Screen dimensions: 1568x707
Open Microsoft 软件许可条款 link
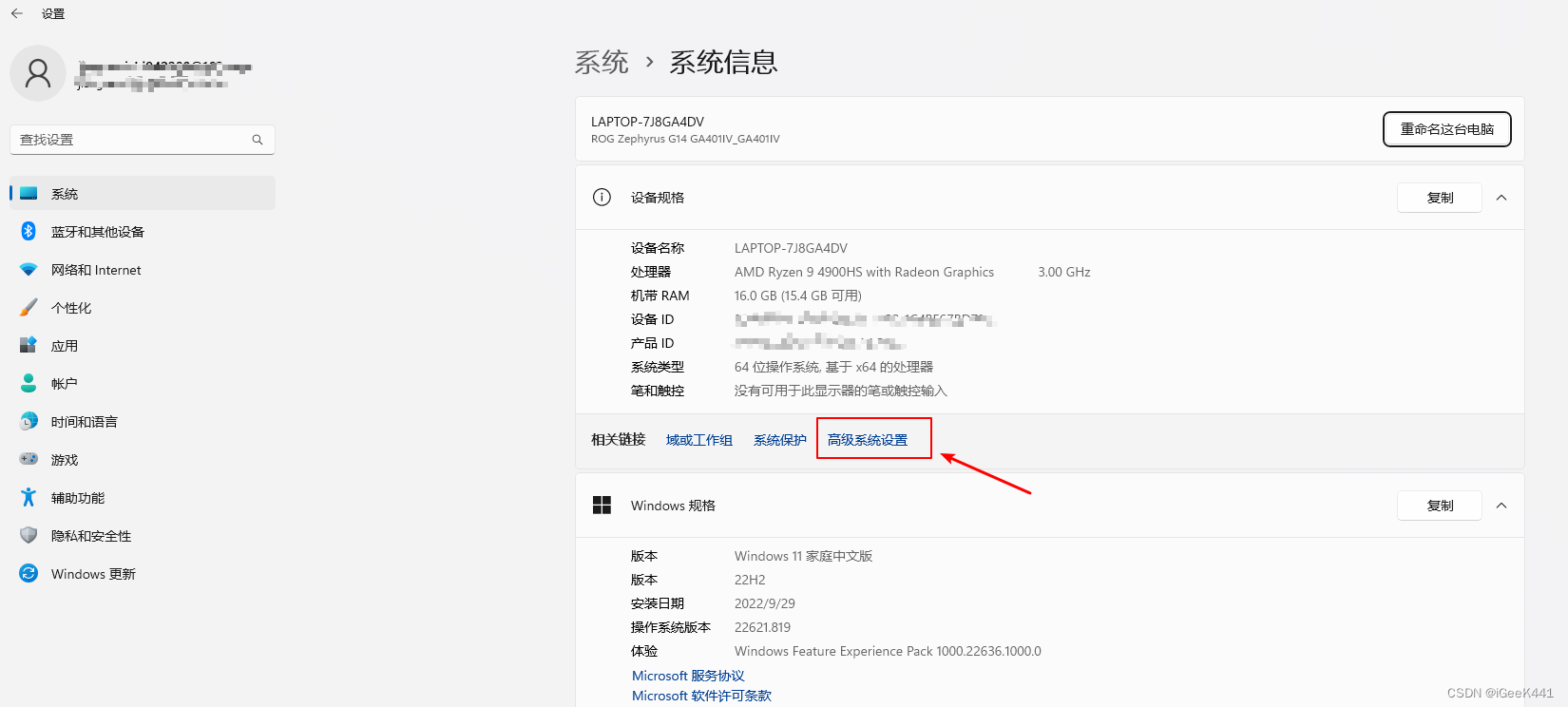tap(701, 696)
